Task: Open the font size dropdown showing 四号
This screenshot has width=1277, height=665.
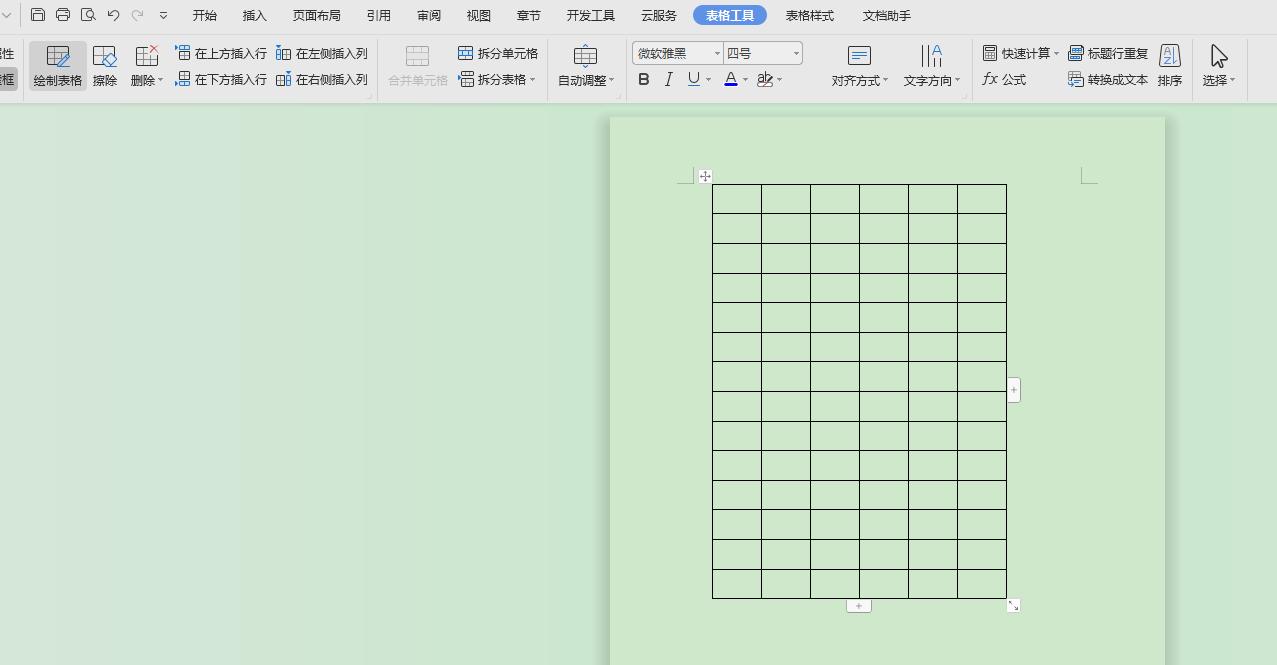Action: coord(795,52)
